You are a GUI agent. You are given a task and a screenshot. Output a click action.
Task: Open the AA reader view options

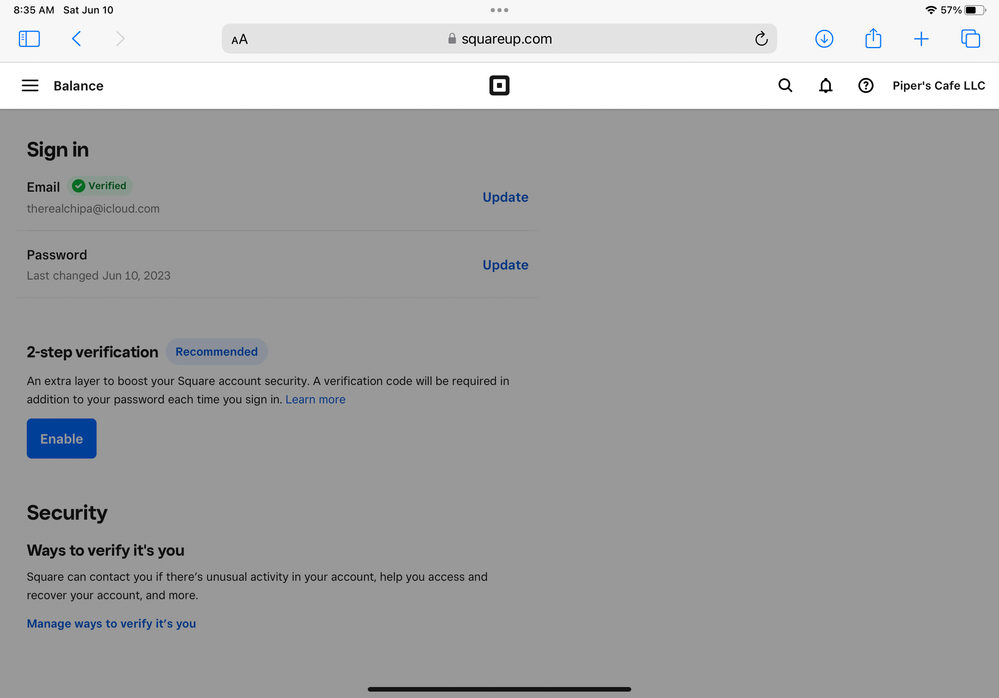coord(240,40)
